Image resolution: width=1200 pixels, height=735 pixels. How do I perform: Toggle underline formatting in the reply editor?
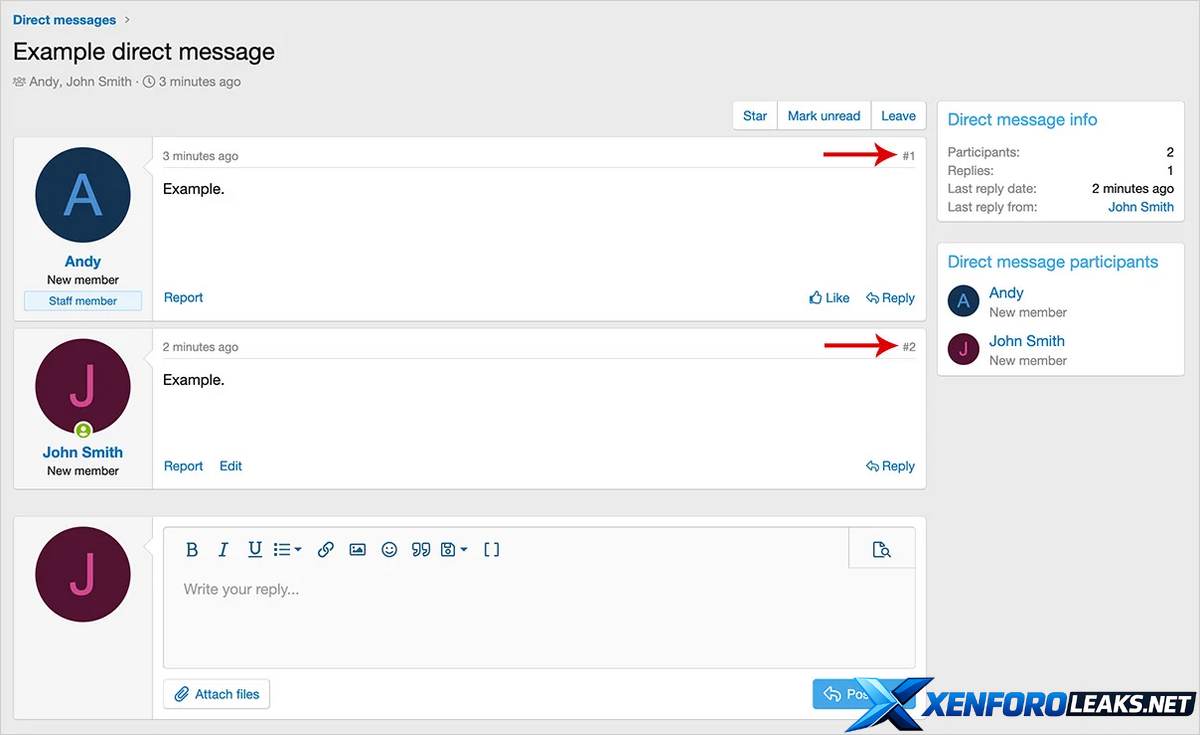pos(255,549)
